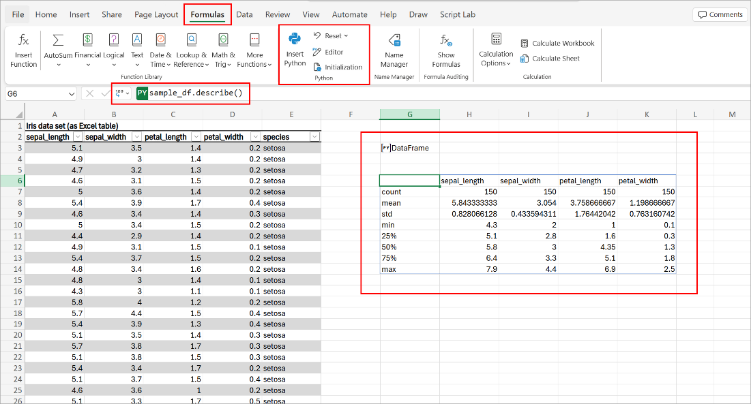The width and height of the screenshot is (751, 404).
Task: Click the Python output type toggle in formula bar
Action: (x=121, y=93)
